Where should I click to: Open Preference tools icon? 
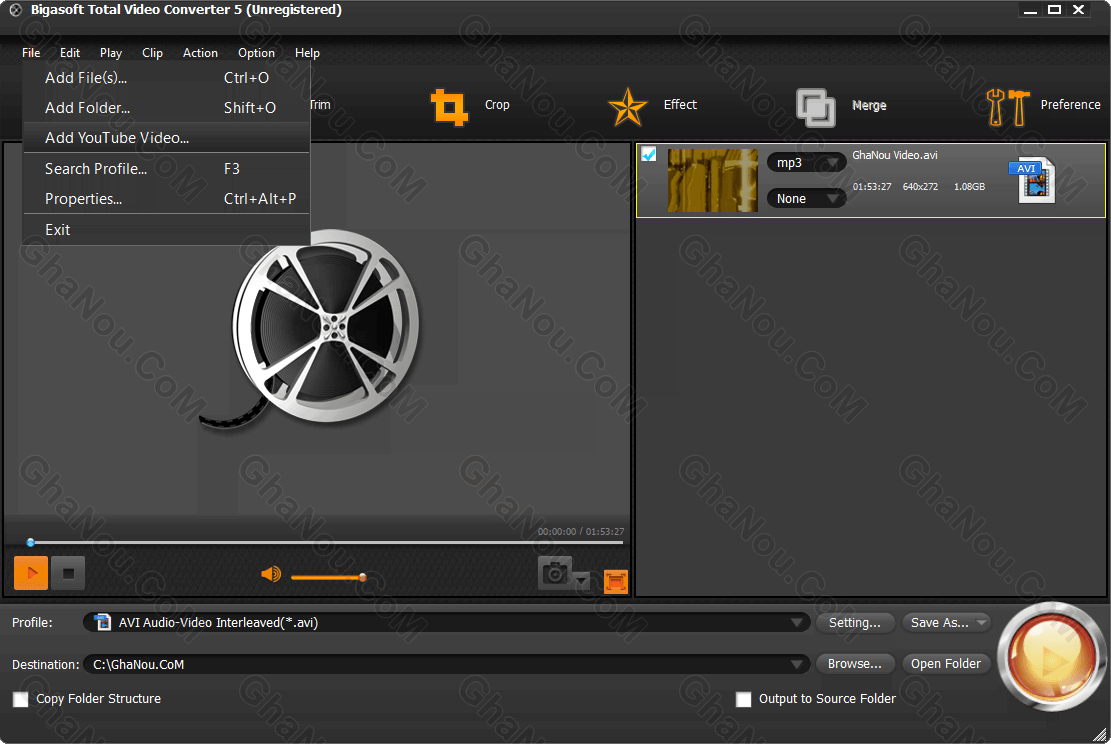(x=1008, y=107)
